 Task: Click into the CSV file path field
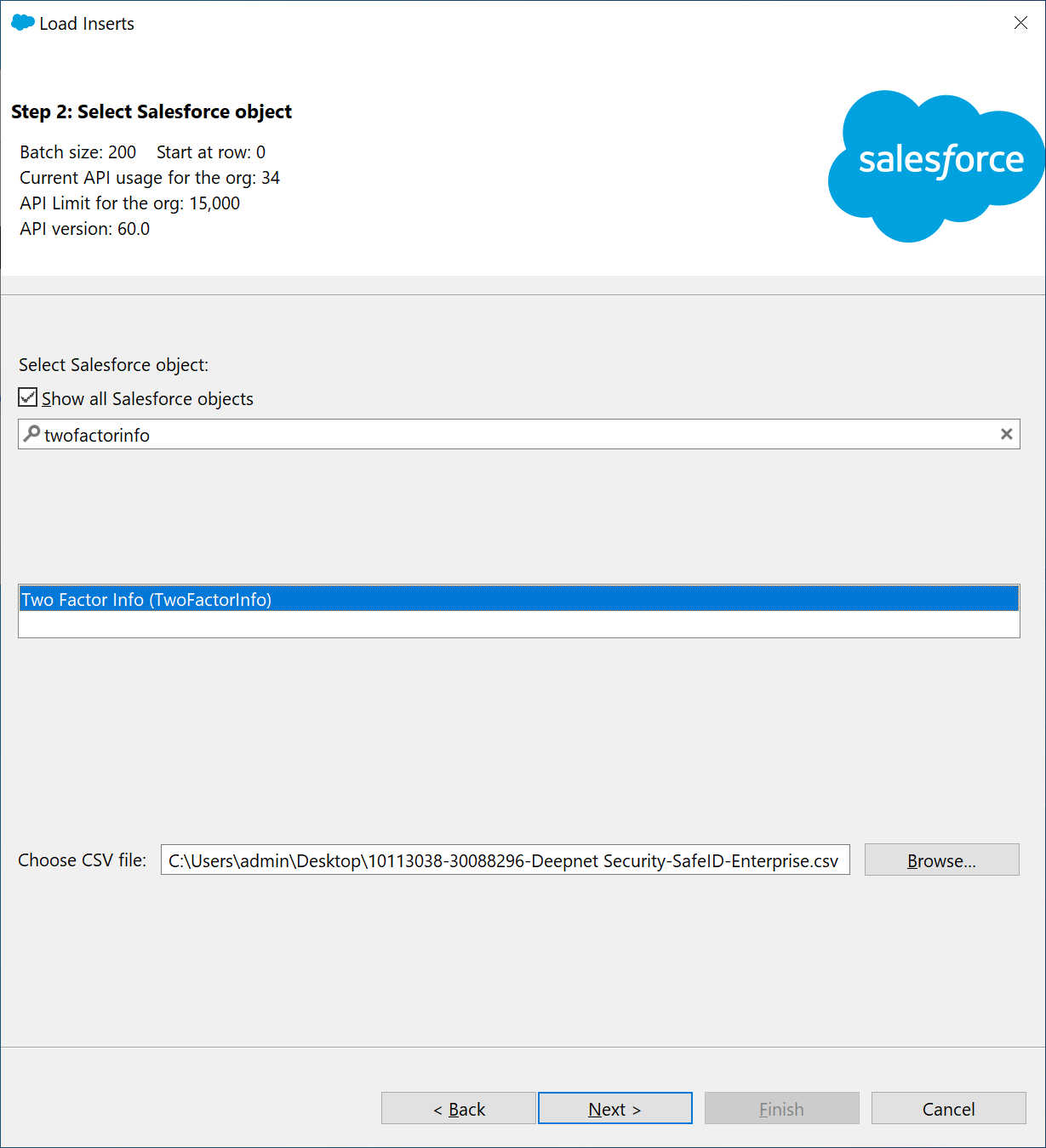[506, 860]
